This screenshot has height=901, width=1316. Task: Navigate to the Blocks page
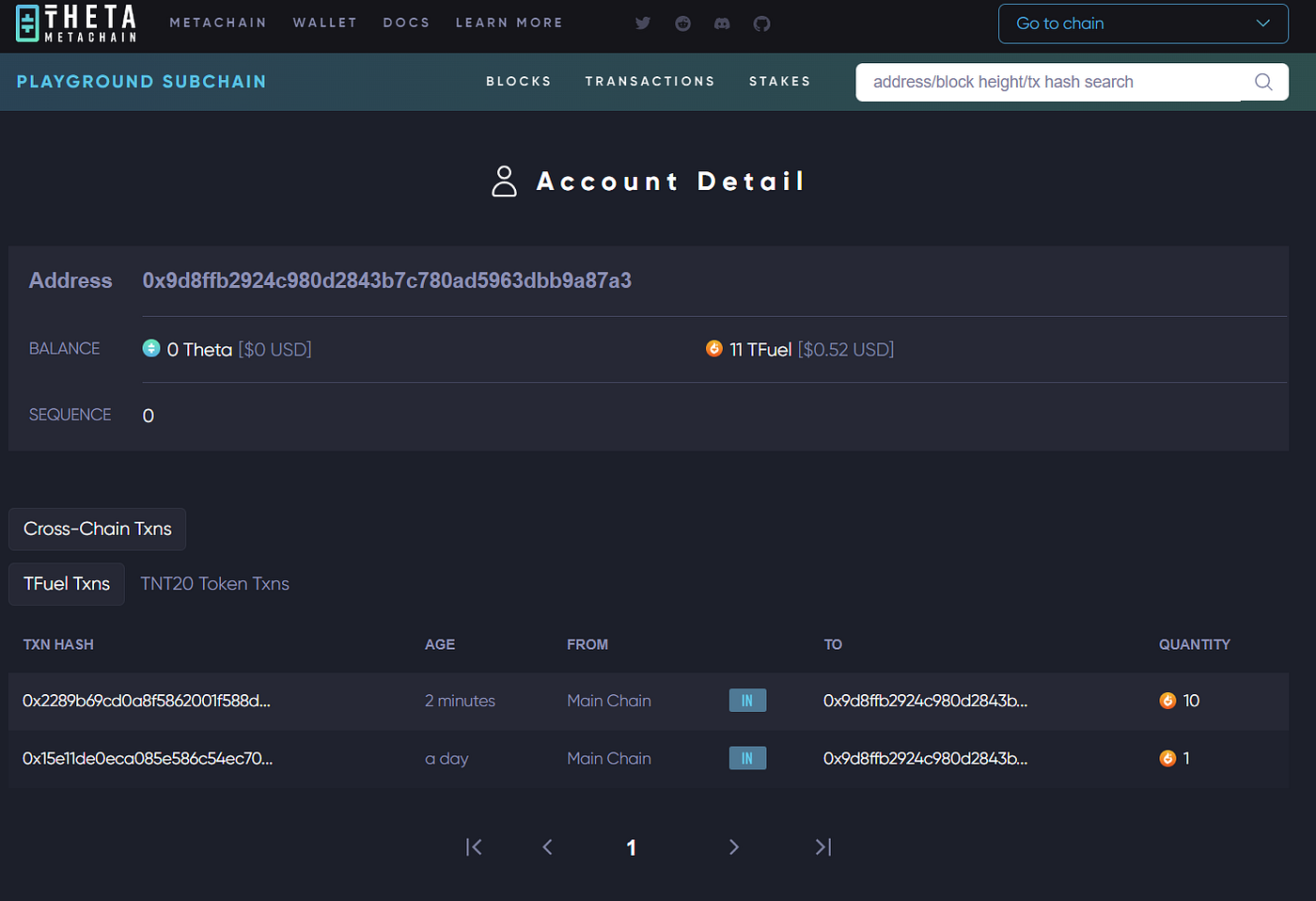coord(519,82)
